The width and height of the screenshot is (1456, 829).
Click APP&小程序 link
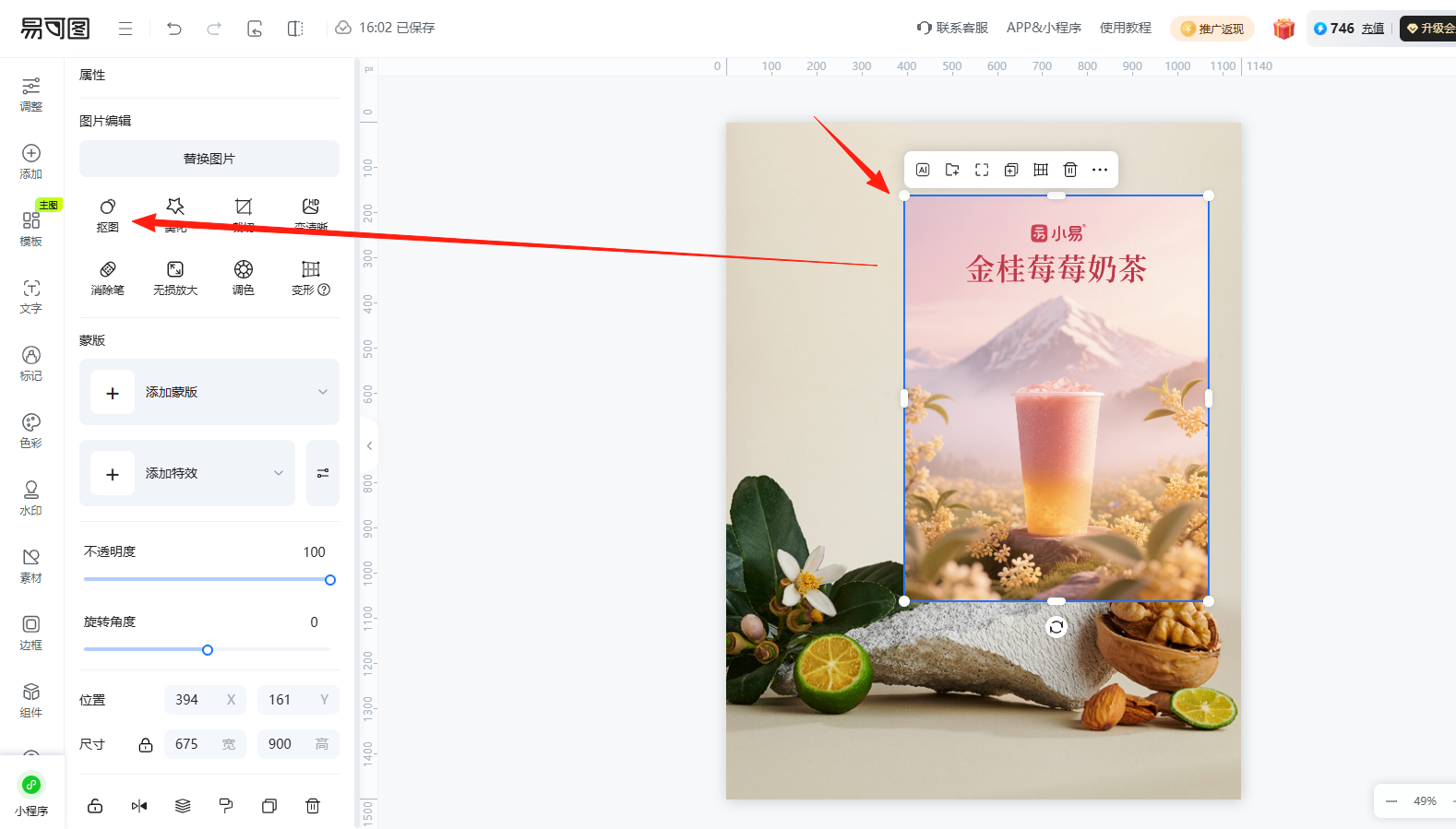coord(1044,28)
